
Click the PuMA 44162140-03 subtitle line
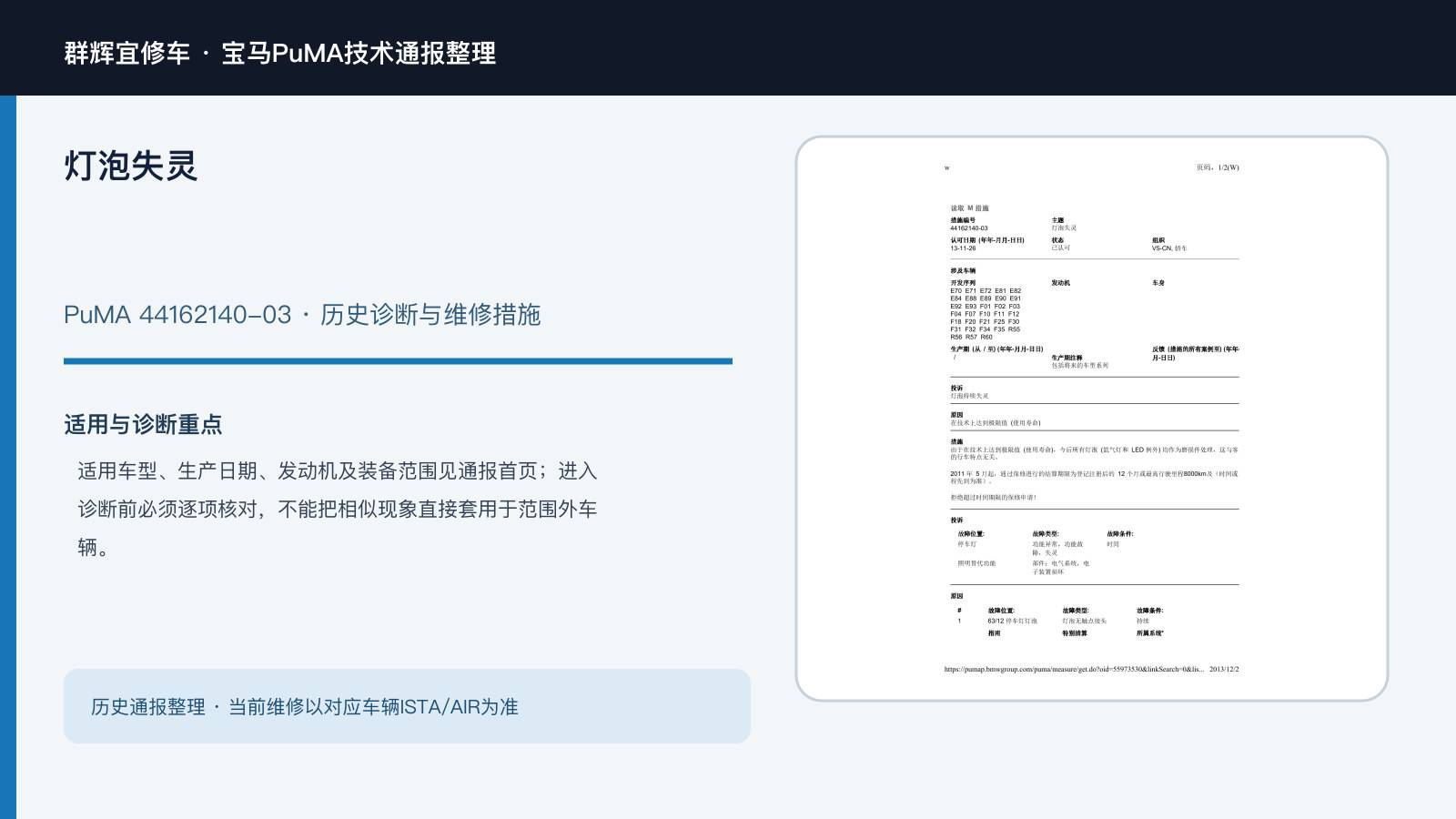coord(302,315)
